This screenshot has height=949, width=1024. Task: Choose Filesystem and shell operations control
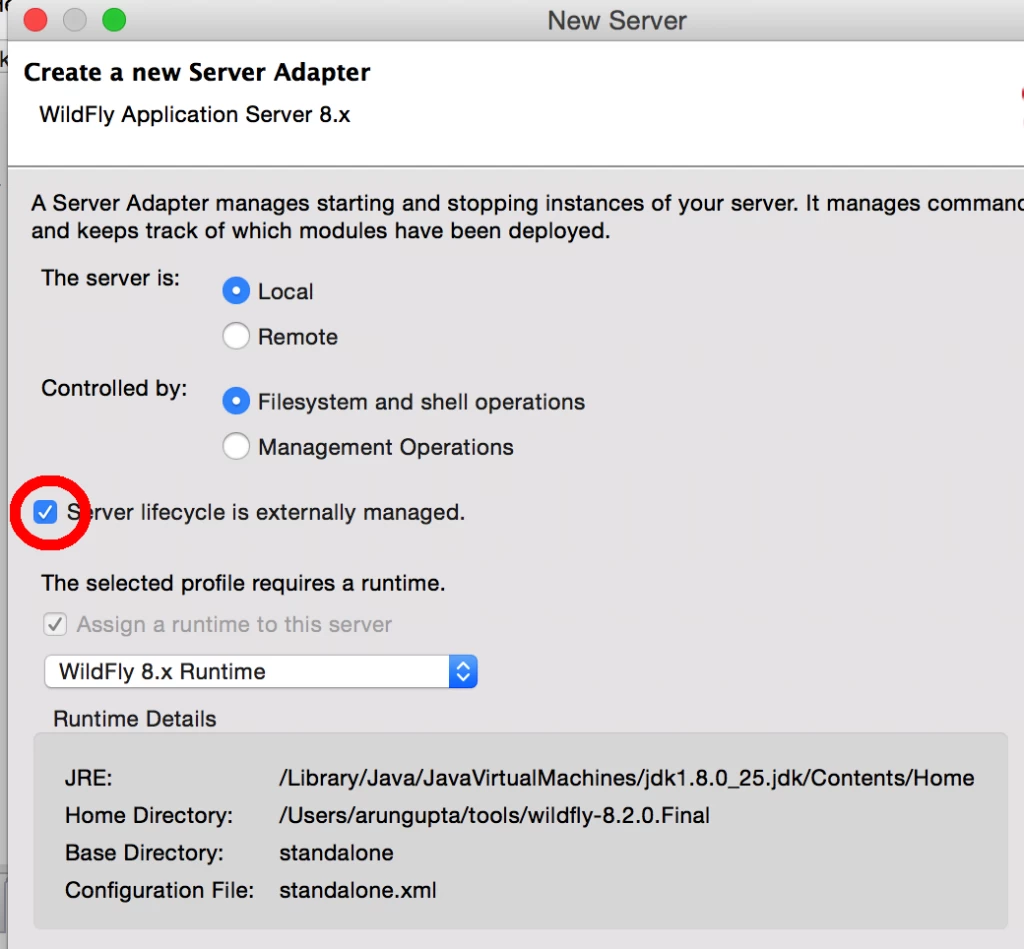click(236, 401)
